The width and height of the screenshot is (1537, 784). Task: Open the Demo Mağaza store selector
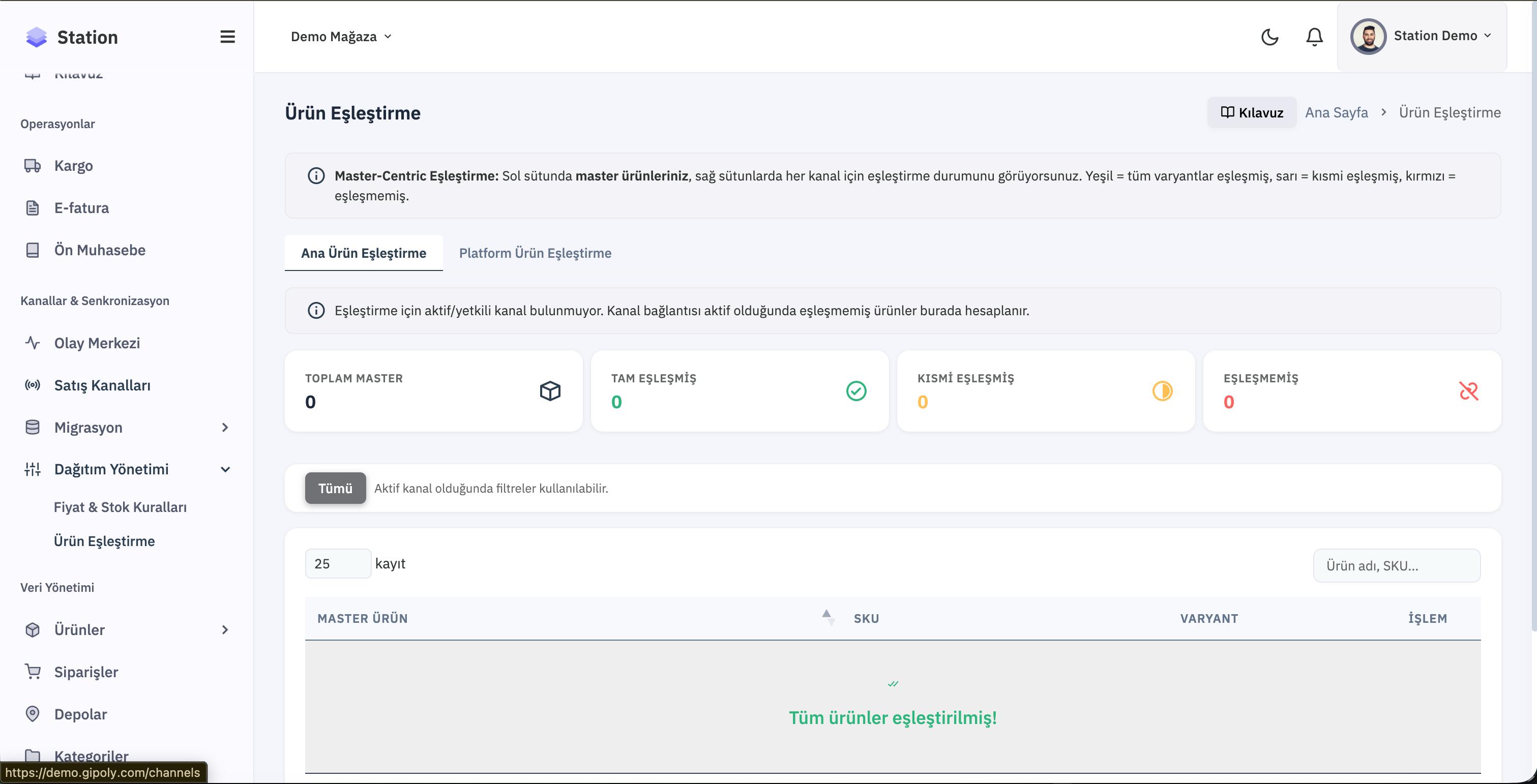click(341, 37)
